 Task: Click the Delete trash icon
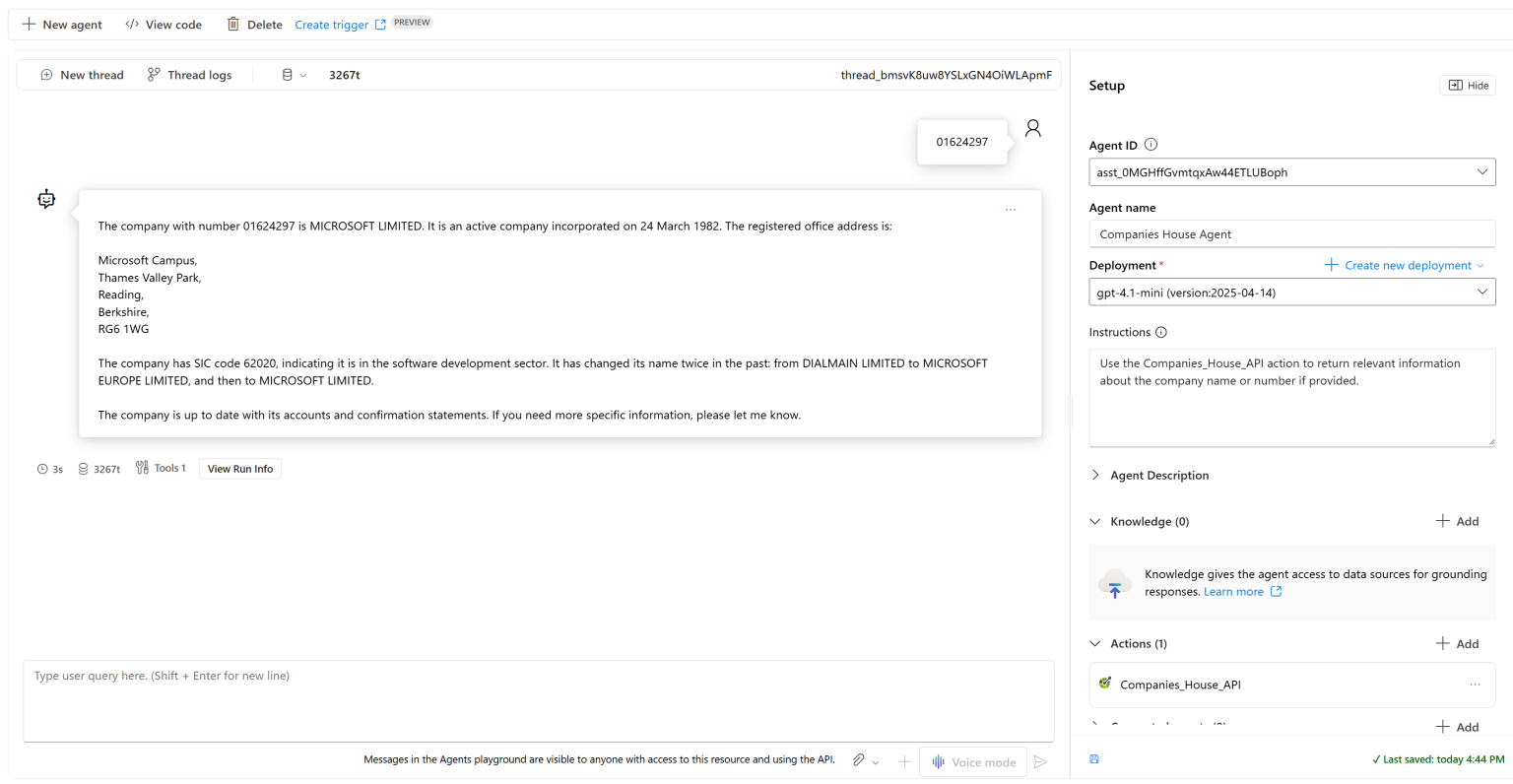[x=232, y=24]
